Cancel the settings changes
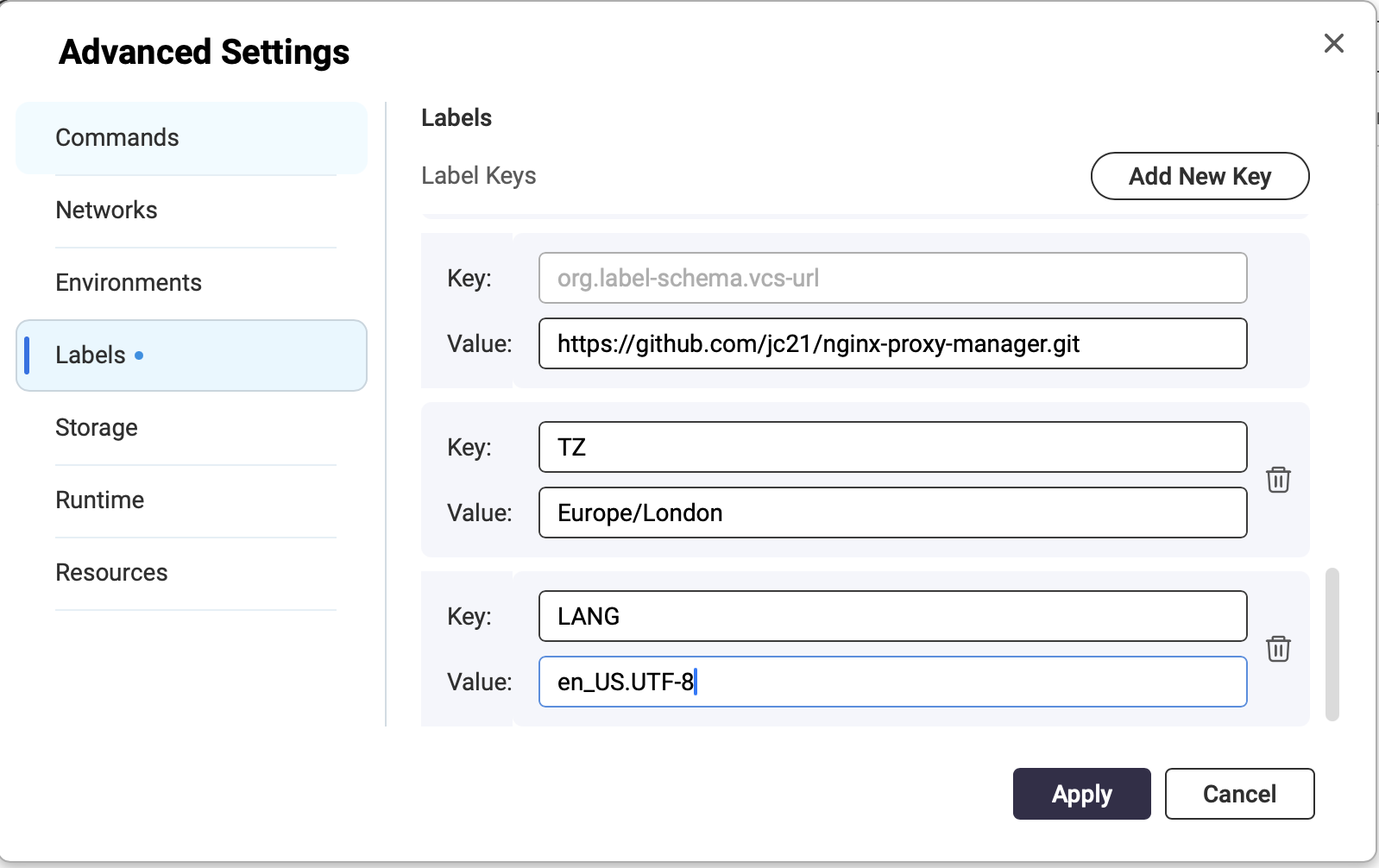1379x868 pixels. (x=1239, y=794)
